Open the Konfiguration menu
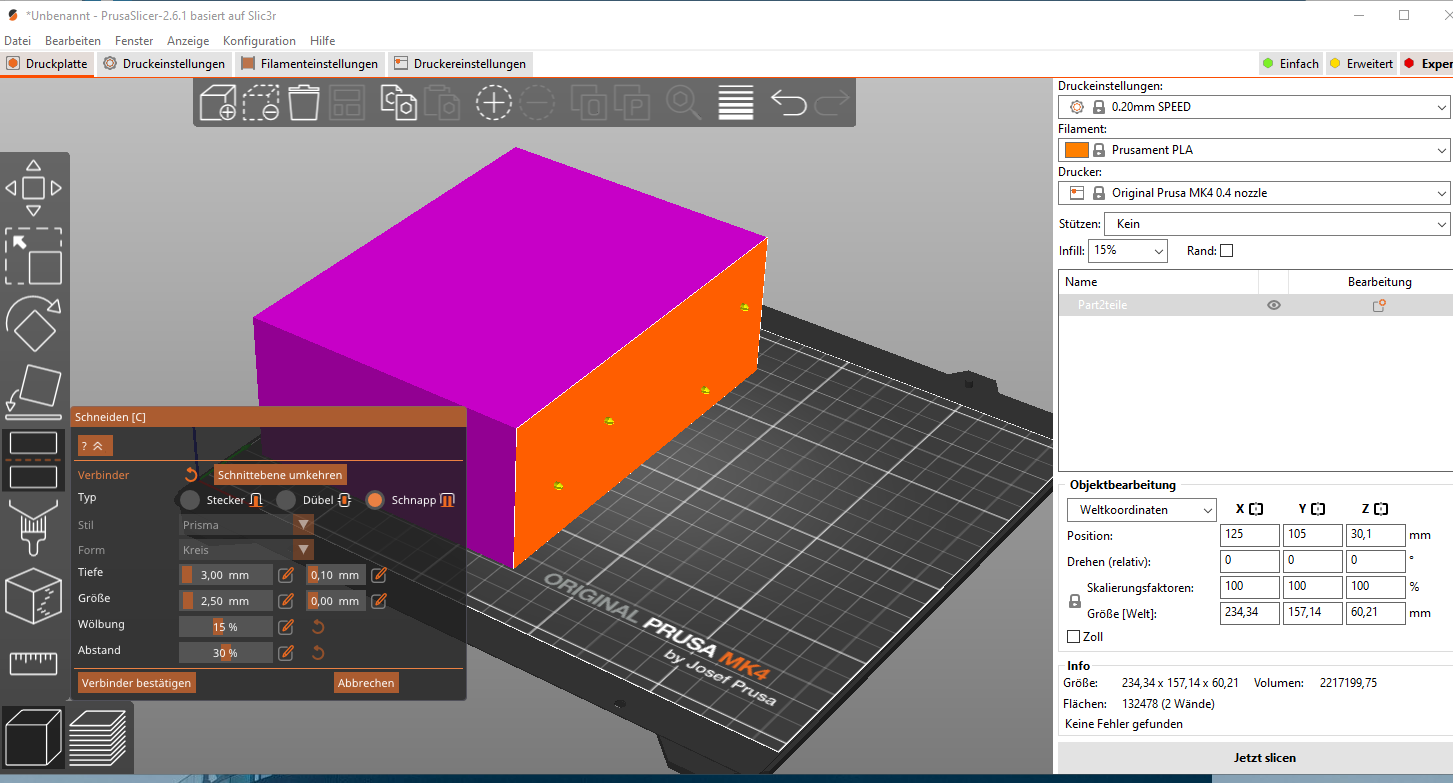1453x783 pixels. [259, 41]
